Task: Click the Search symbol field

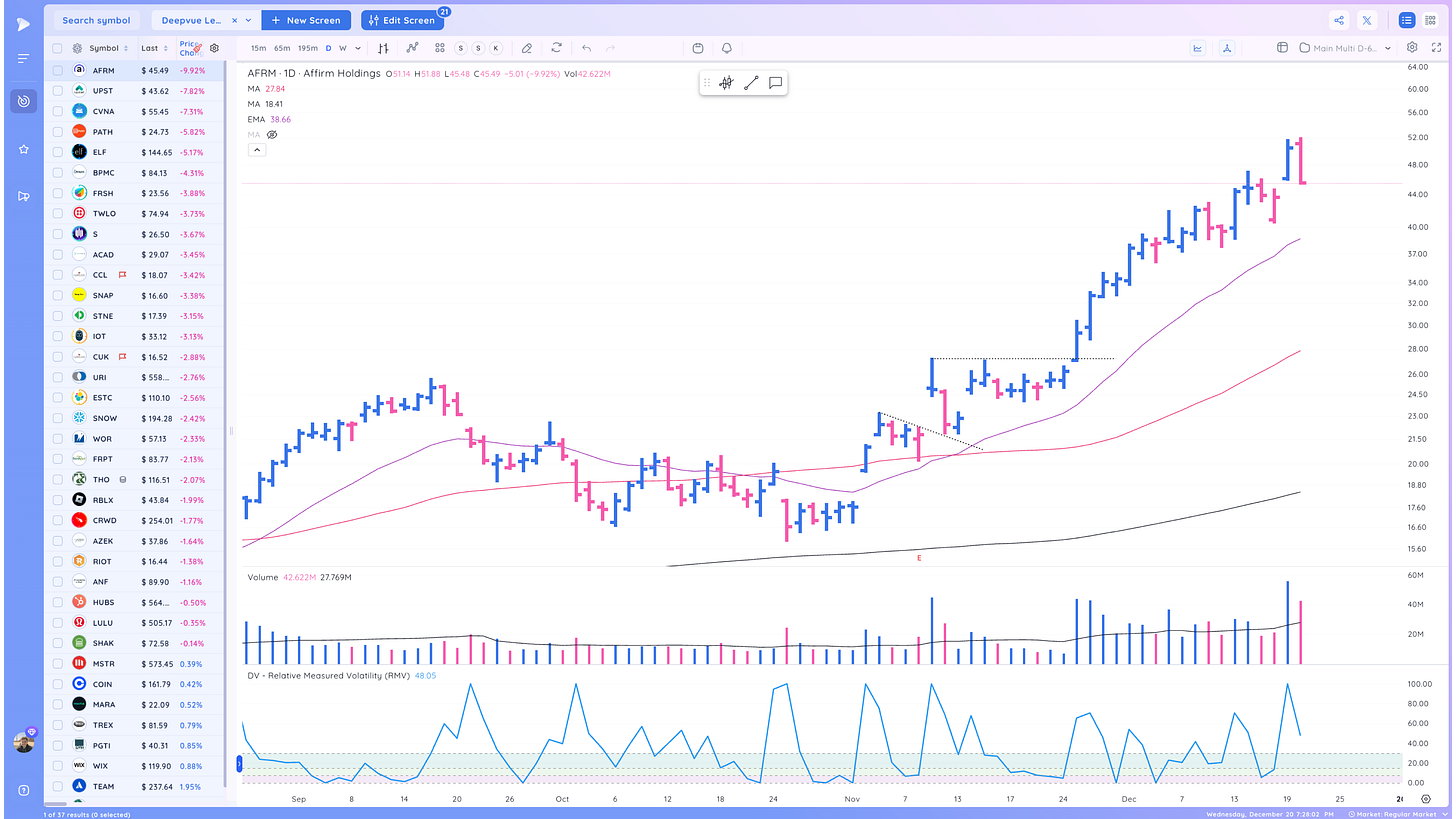Action: click(x=96, y=20)
